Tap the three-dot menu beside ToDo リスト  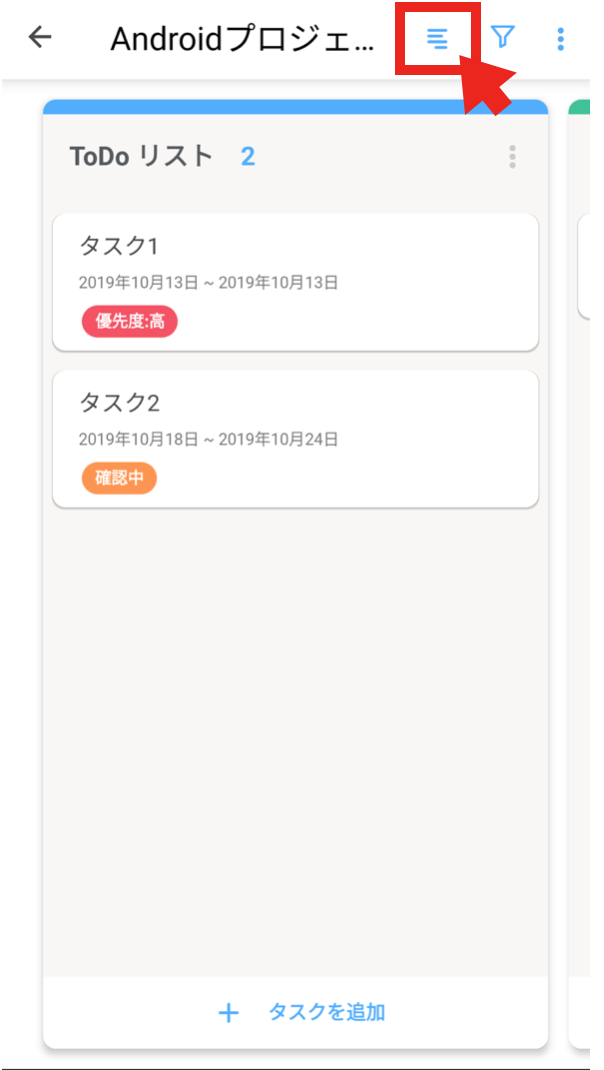coord(512,156)
